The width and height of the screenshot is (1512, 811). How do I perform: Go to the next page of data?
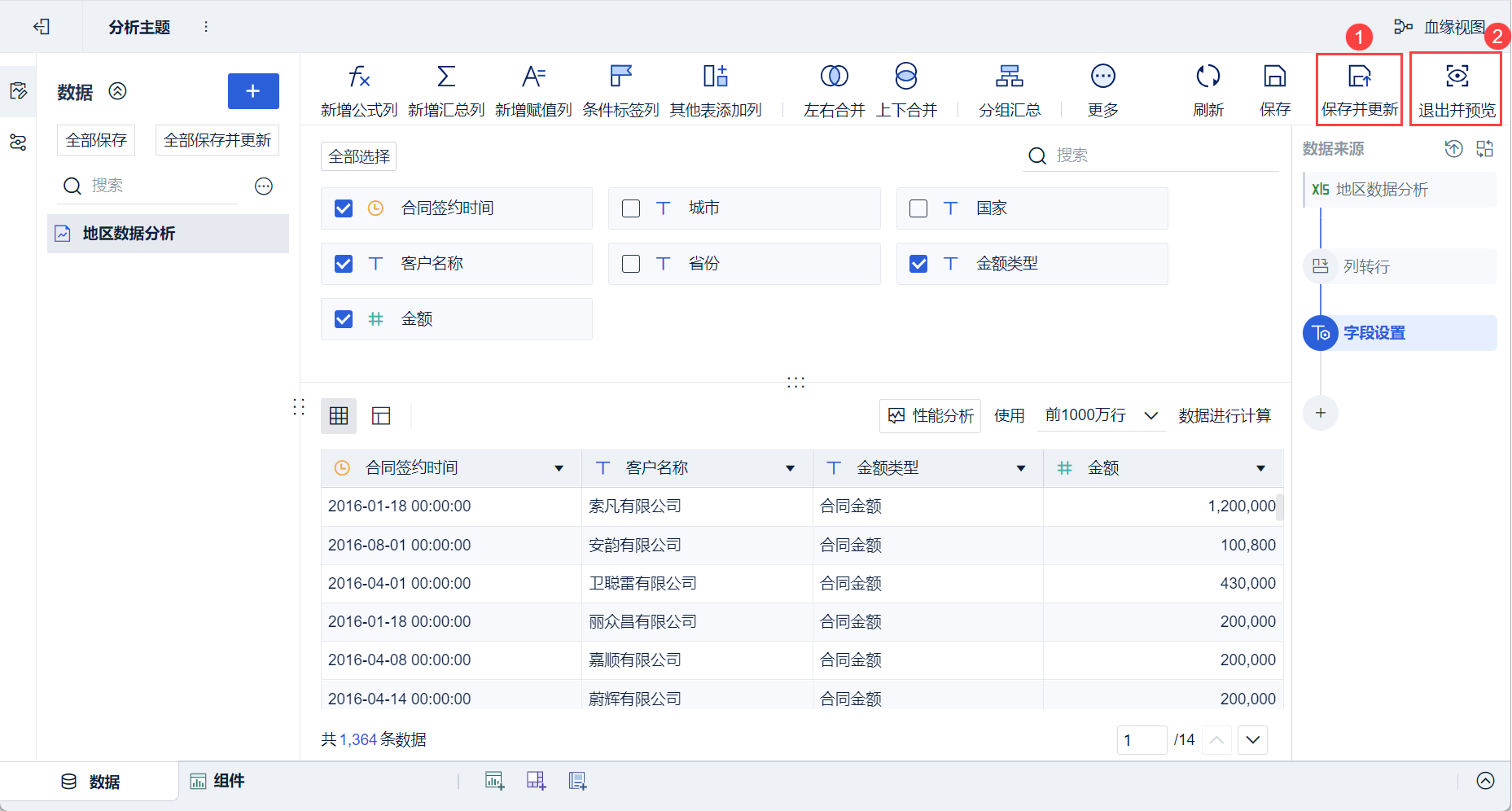click(x=1253, y=740)
